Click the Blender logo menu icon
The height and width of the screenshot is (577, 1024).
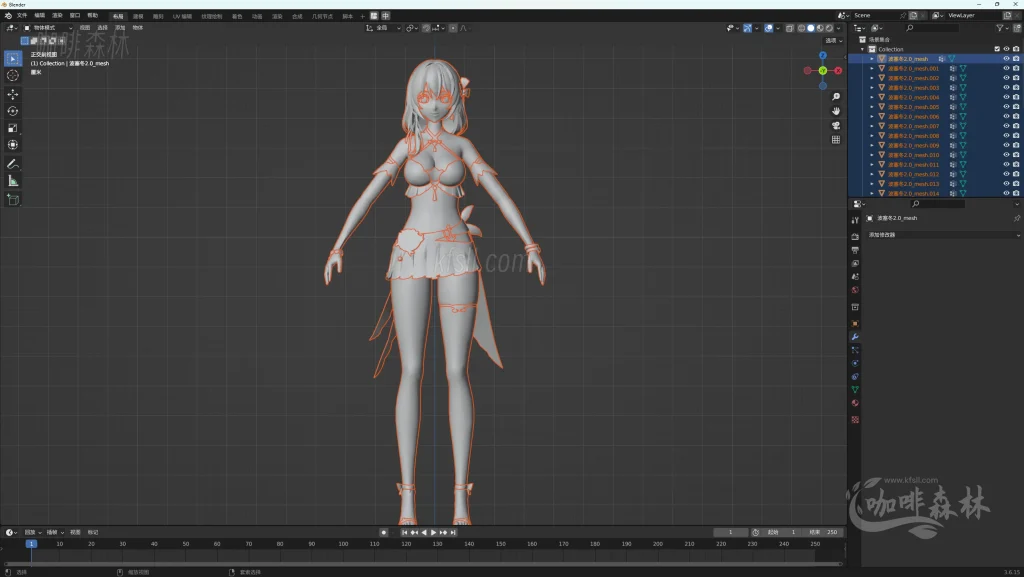pos(8,16)
